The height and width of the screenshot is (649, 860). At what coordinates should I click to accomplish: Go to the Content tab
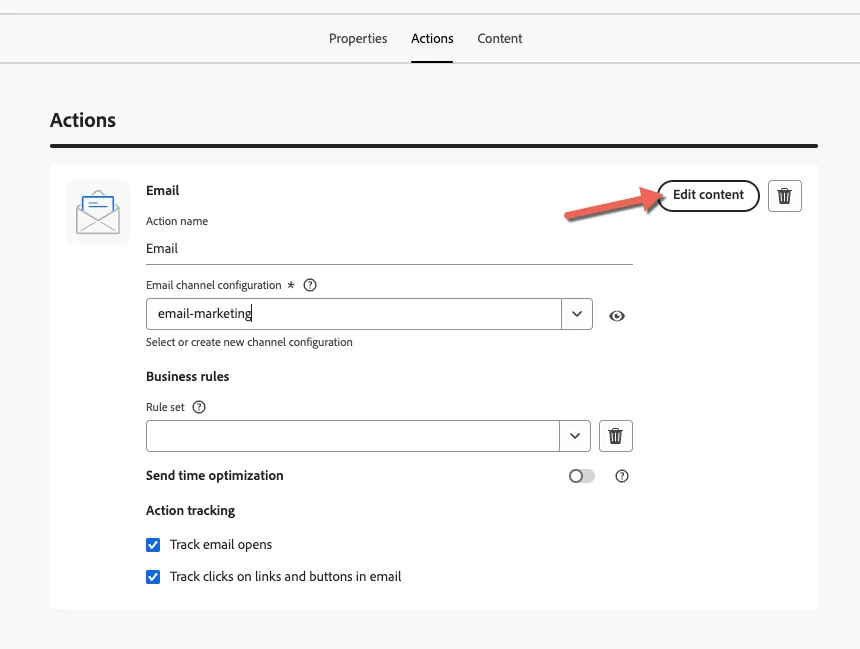(500, 38)
